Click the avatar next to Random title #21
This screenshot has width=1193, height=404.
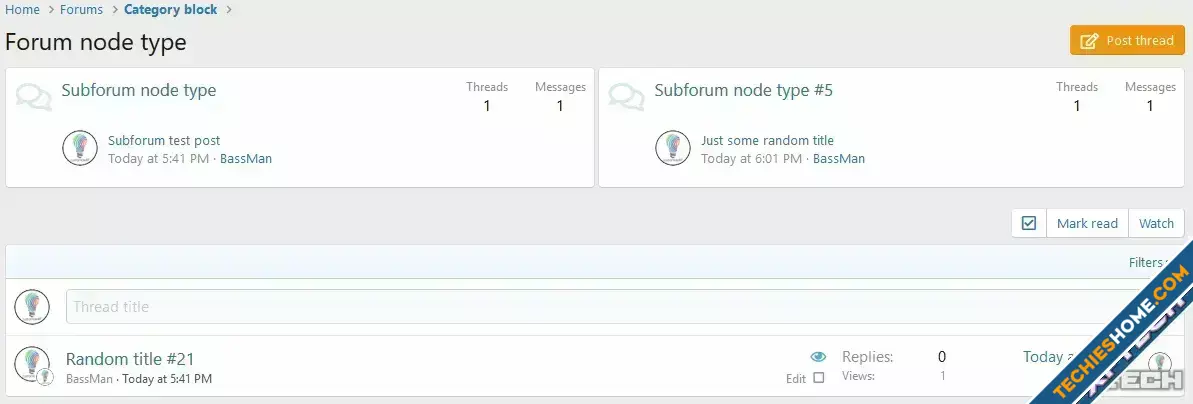[32, 364]
